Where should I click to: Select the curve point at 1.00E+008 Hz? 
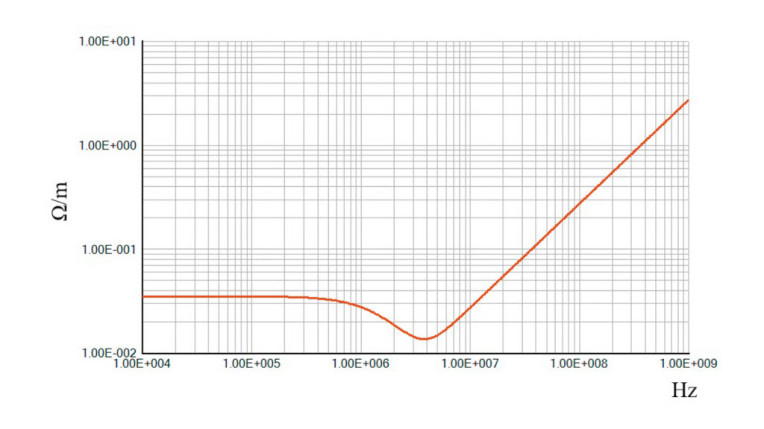[580, 203]
